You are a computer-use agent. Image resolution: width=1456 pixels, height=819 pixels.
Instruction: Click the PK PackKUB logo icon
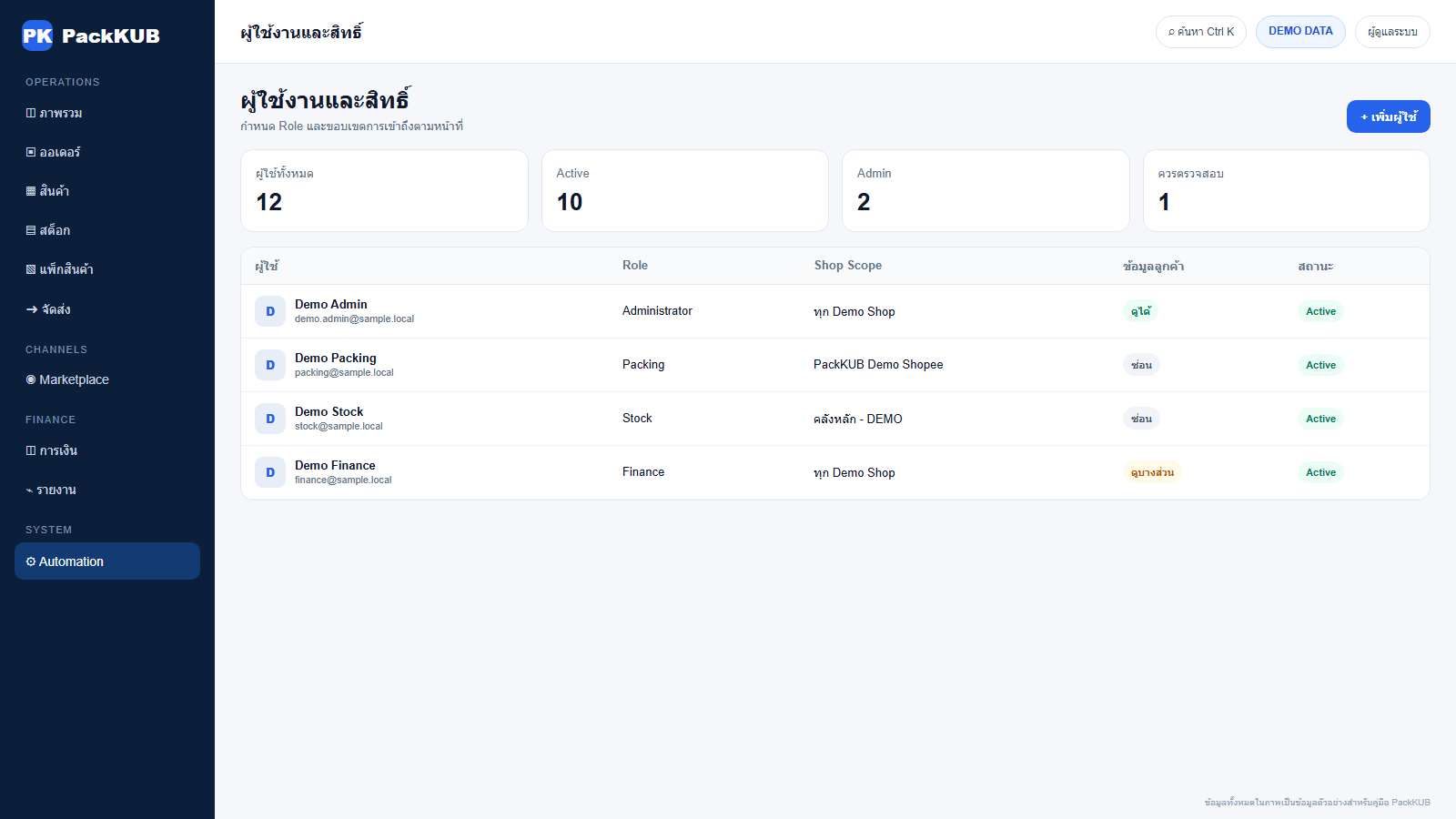[x=37, y=35]
